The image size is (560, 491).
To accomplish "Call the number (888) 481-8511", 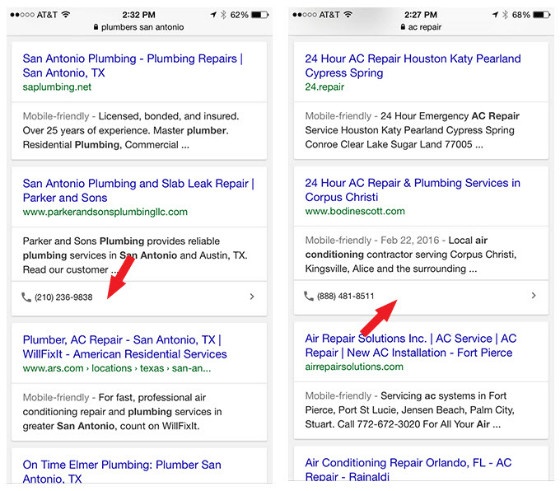I will coord(345,296).
